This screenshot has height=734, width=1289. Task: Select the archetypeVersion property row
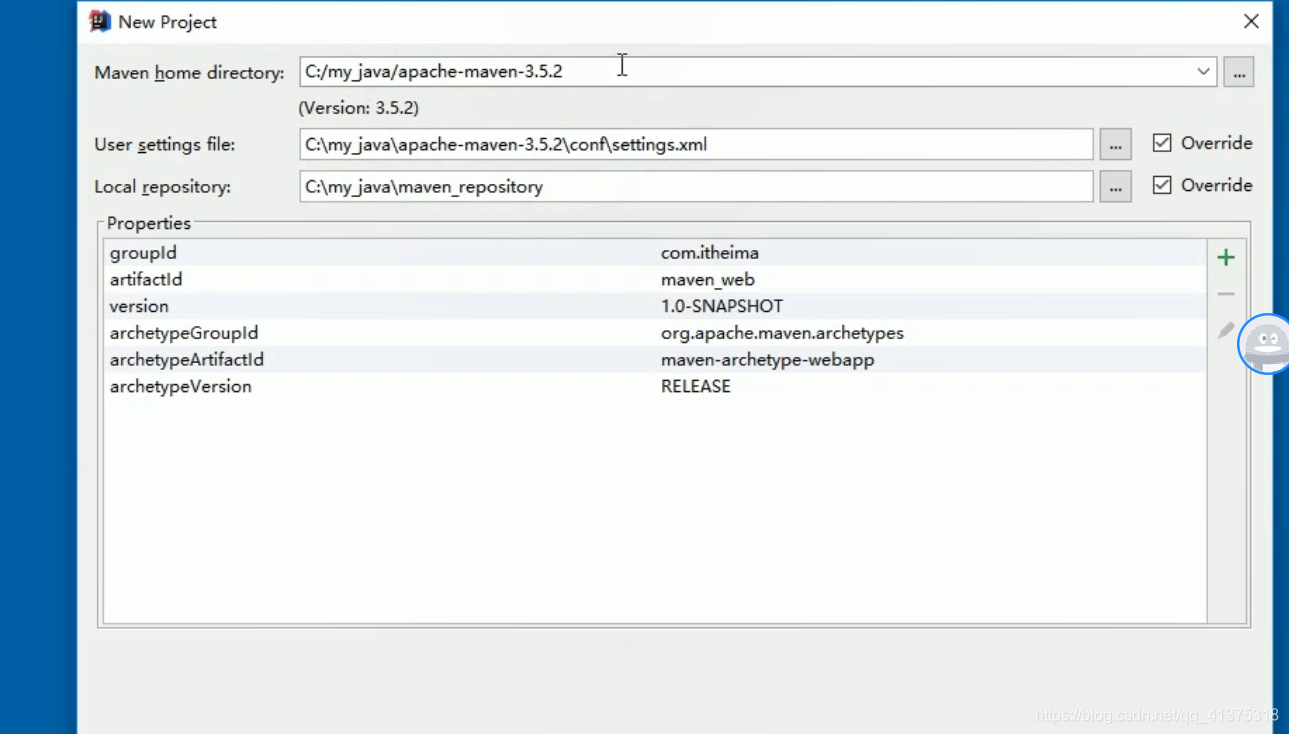tap(655, 386)
